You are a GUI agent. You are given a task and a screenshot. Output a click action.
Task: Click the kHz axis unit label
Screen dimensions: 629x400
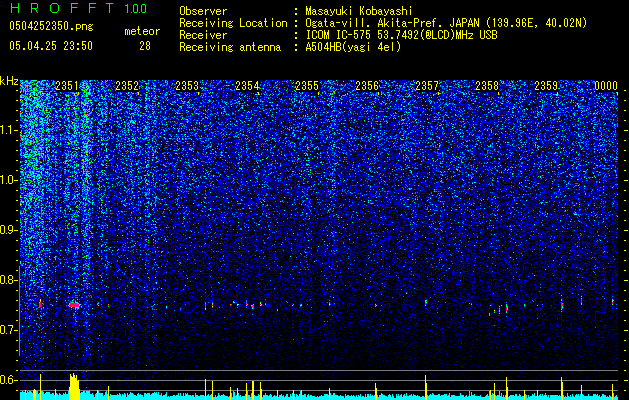9,81
